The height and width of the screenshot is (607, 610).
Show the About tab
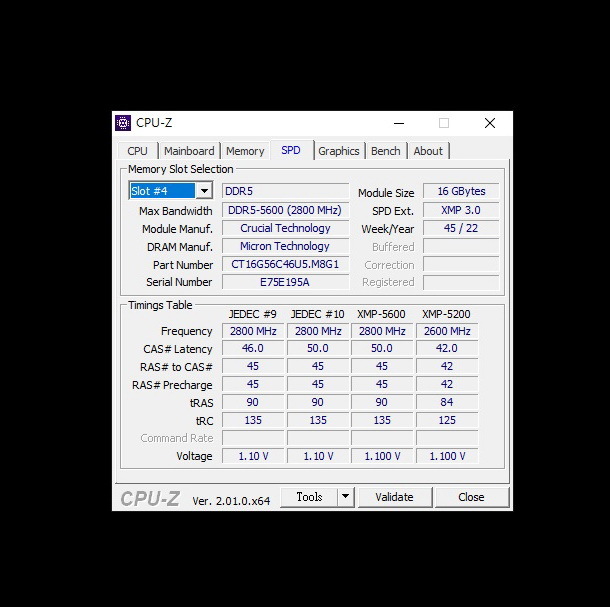(x=428, y=151)
